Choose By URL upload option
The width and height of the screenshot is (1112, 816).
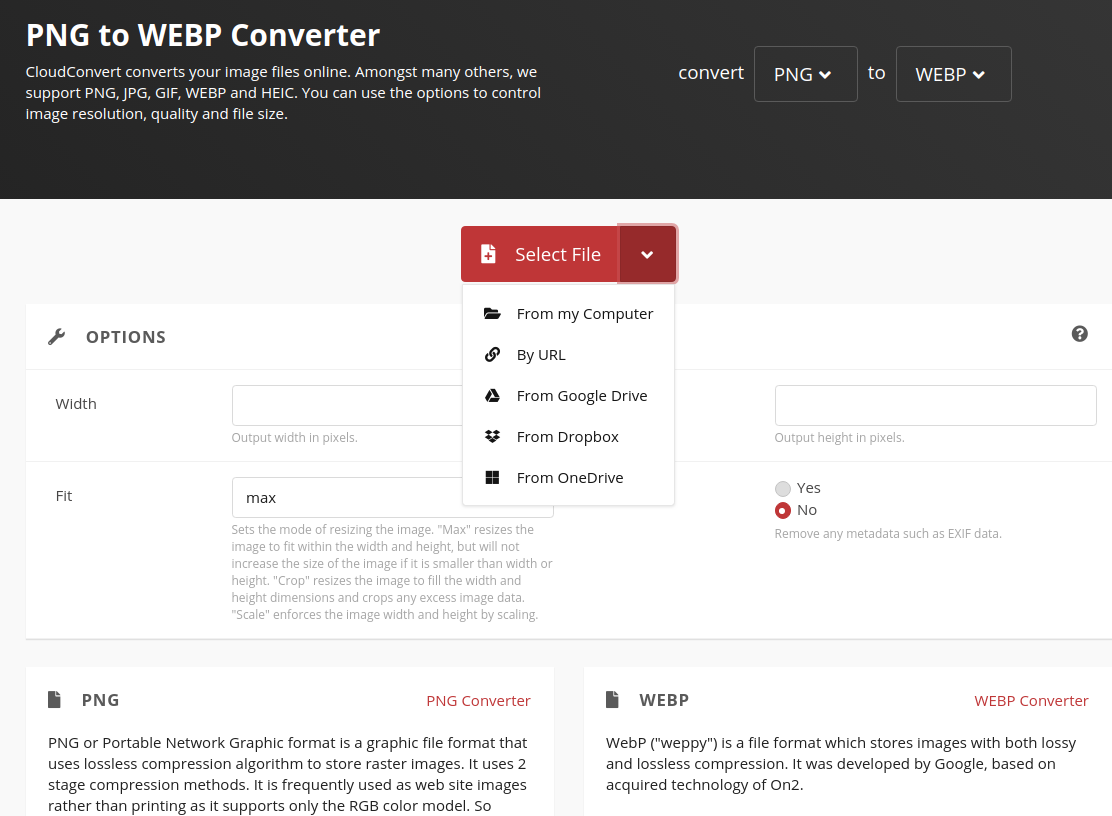click(568, 355)
